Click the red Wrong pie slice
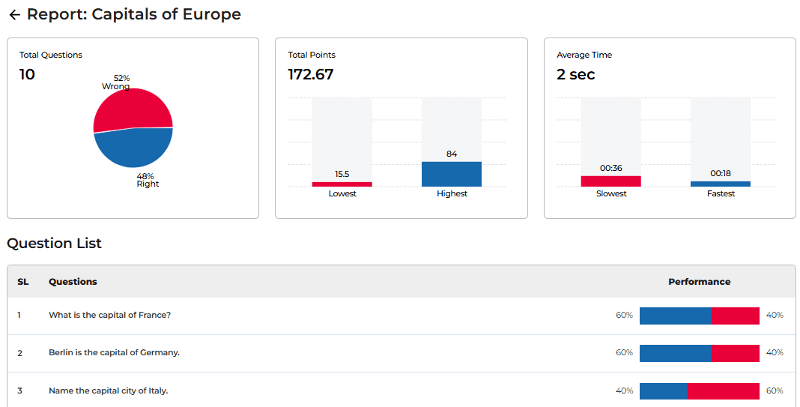 click(x=130, y=109)
